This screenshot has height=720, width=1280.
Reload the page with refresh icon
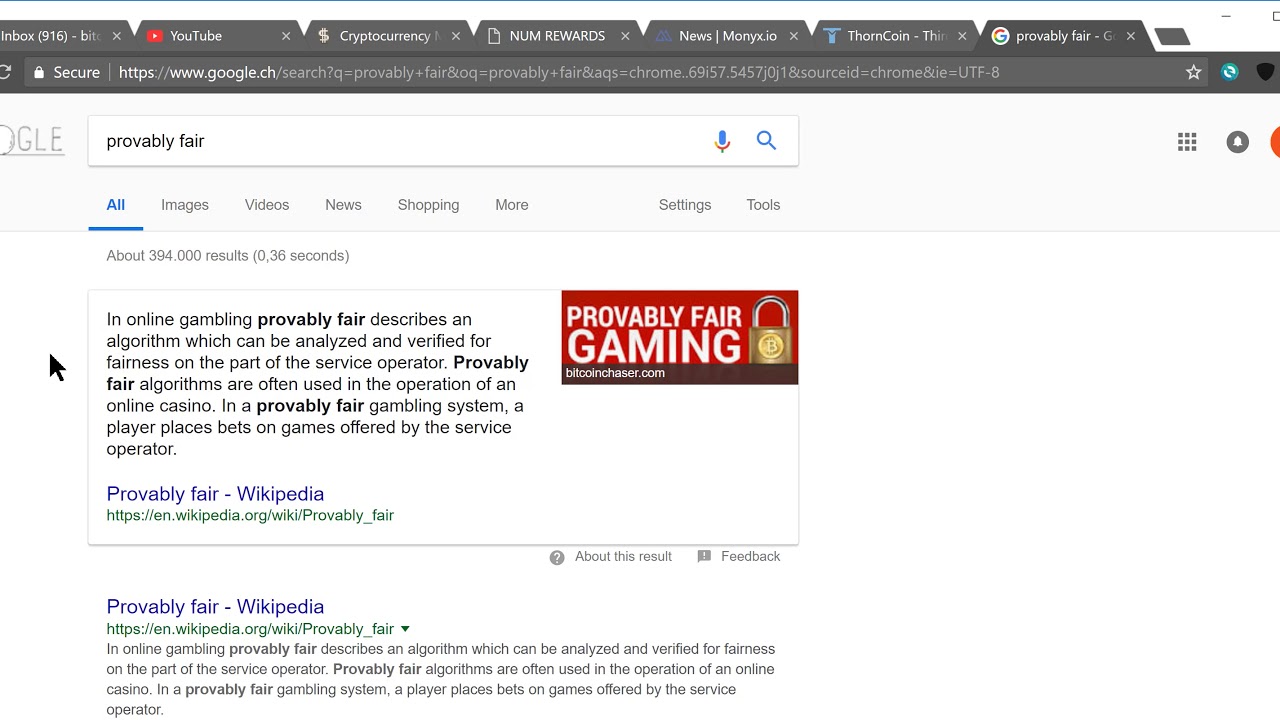[x=5, y=72]
